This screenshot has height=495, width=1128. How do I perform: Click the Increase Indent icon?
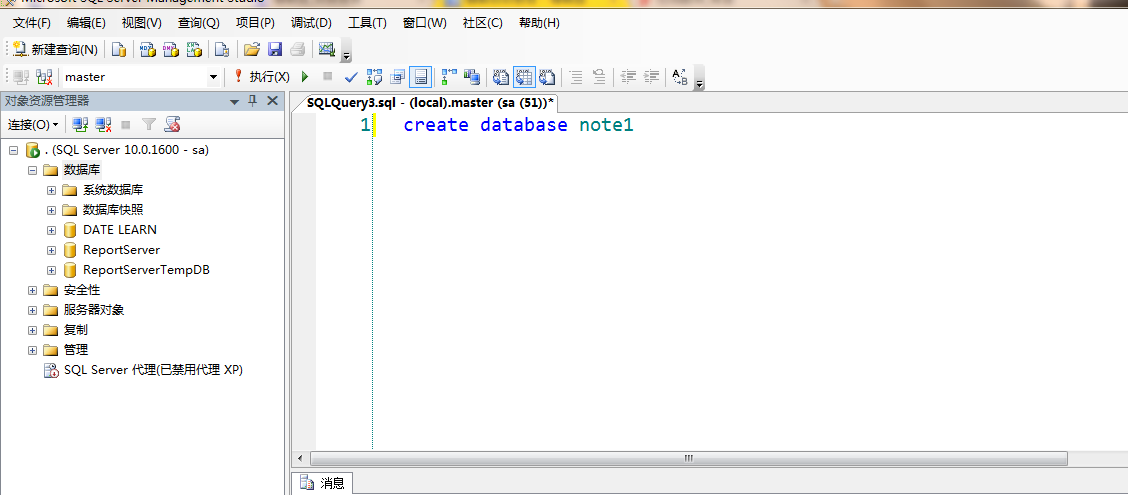[x=651, y=76]
